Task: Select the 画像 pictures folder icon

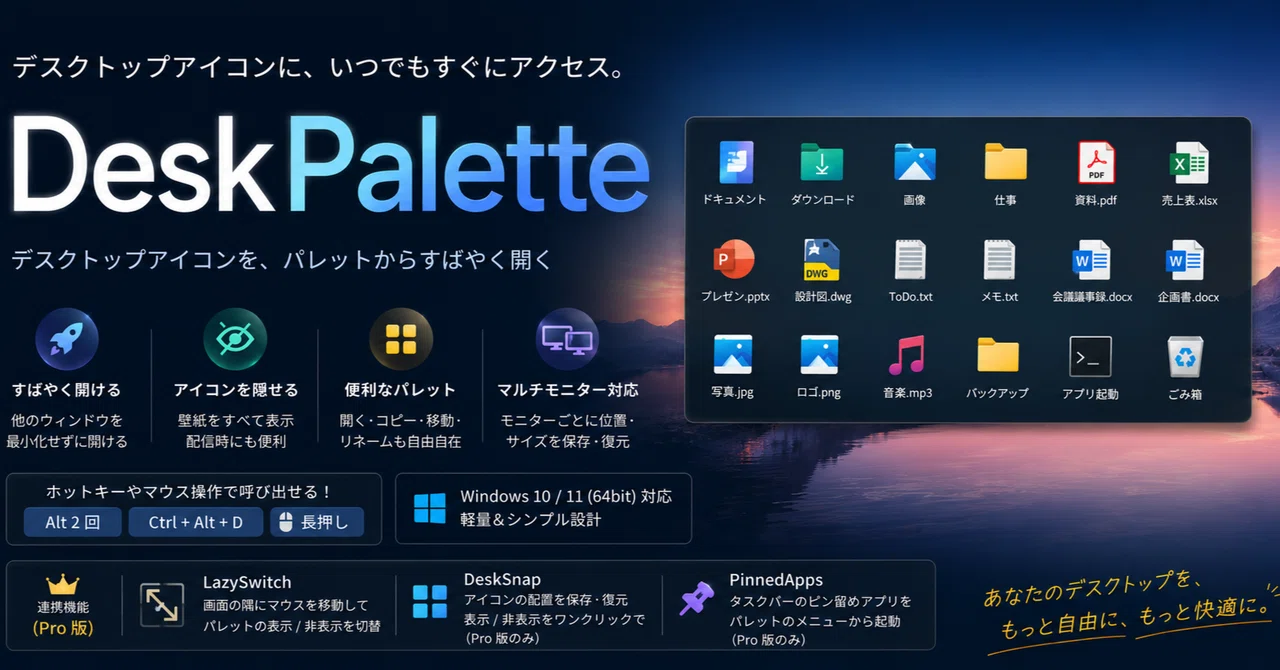Action: click(914, 162)
